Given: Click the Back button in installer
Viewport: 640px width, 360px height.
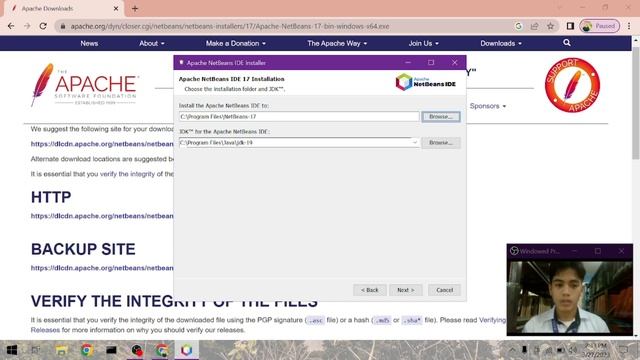Looking at the screenshot, I should 370,290.
